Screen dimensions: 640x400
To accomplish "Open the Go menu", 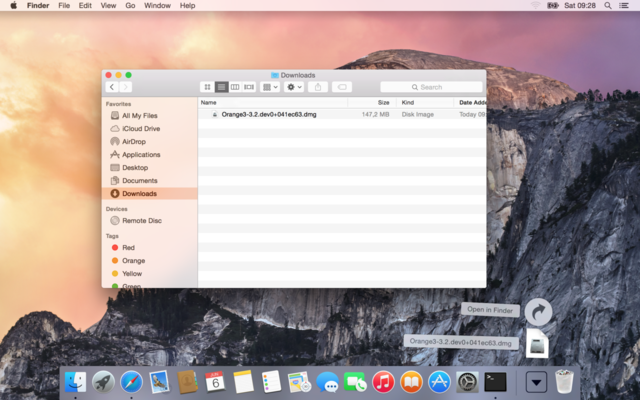I will [130, 5].
